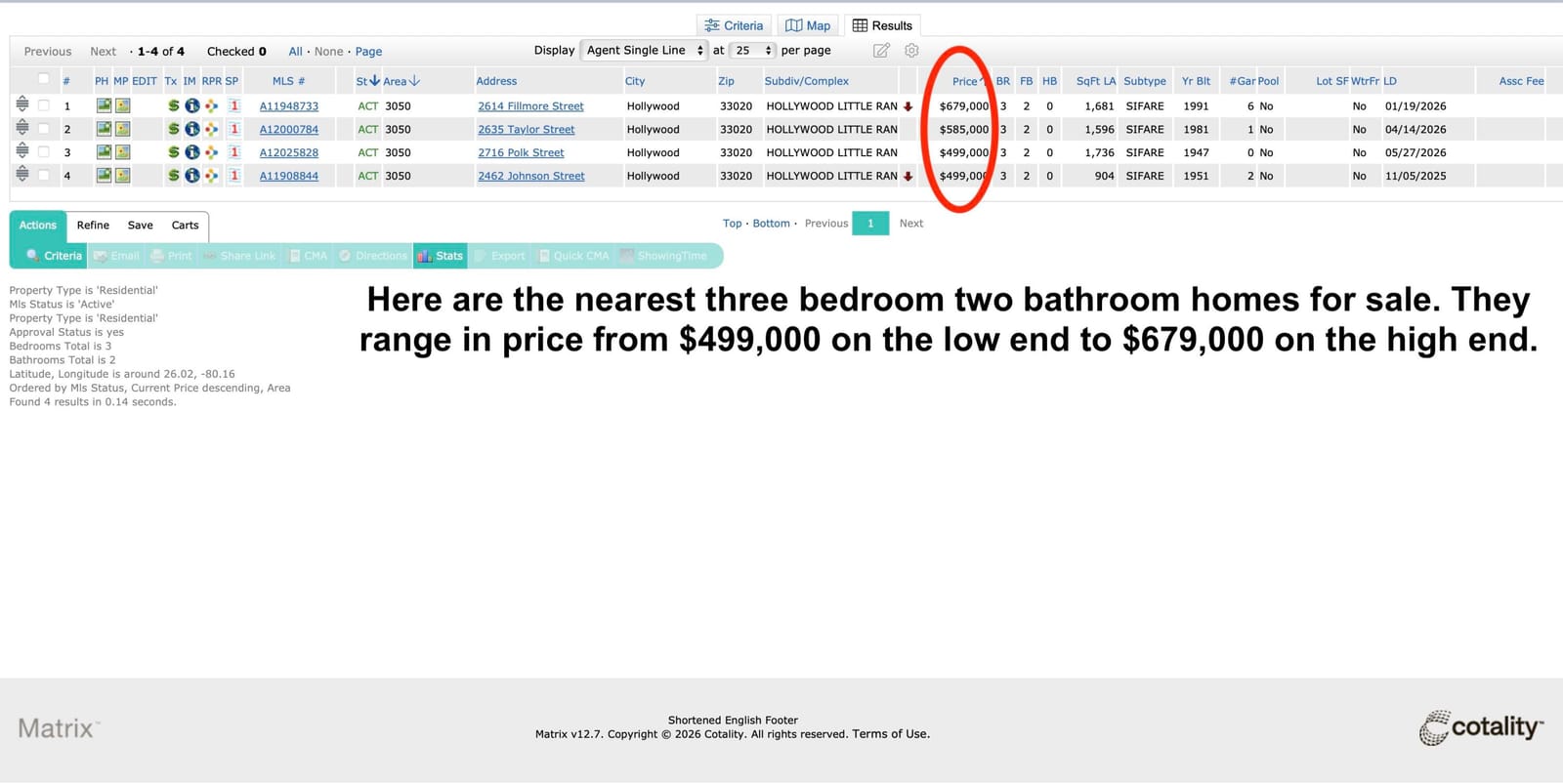
Task: Click the settings gear next to per page
Action: [911, 51]
